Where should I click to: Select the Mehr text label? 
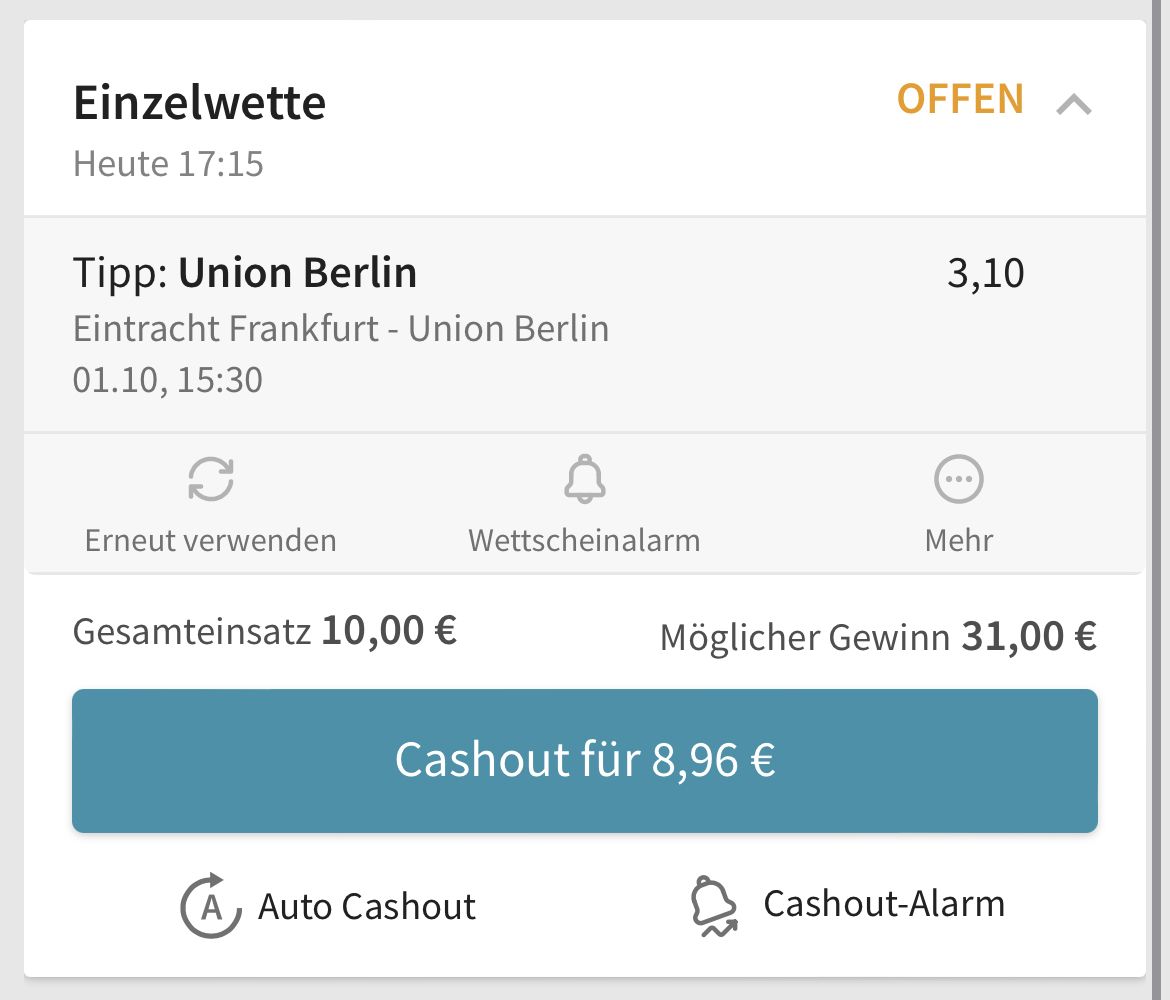959,540
